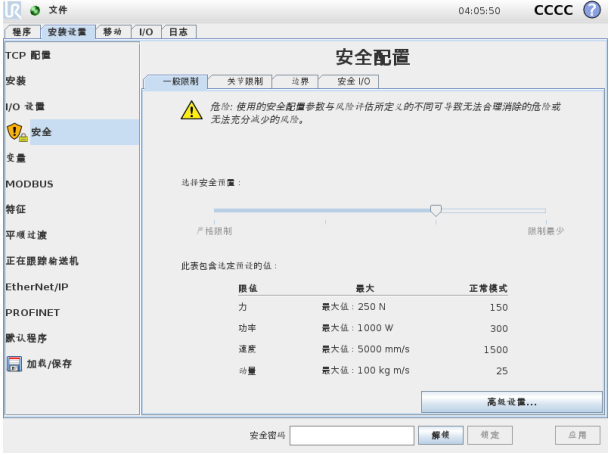This screenshot has width=609, height=455.
Task: Click the yellow warning triangle icon
Action: click(189, 112)
